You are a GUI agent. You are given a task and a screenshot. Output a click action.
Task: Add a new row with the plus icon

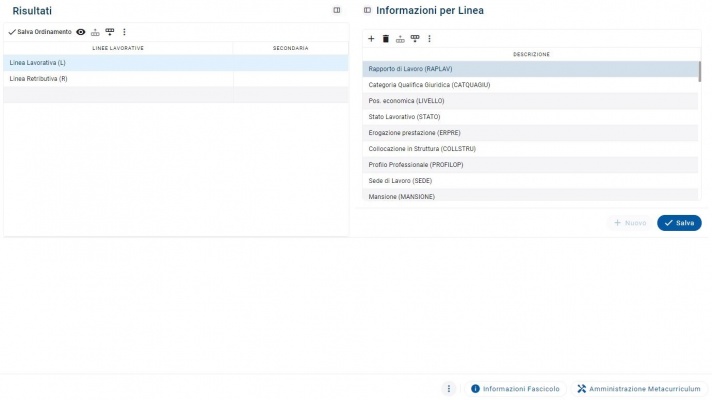coord(371,39)
